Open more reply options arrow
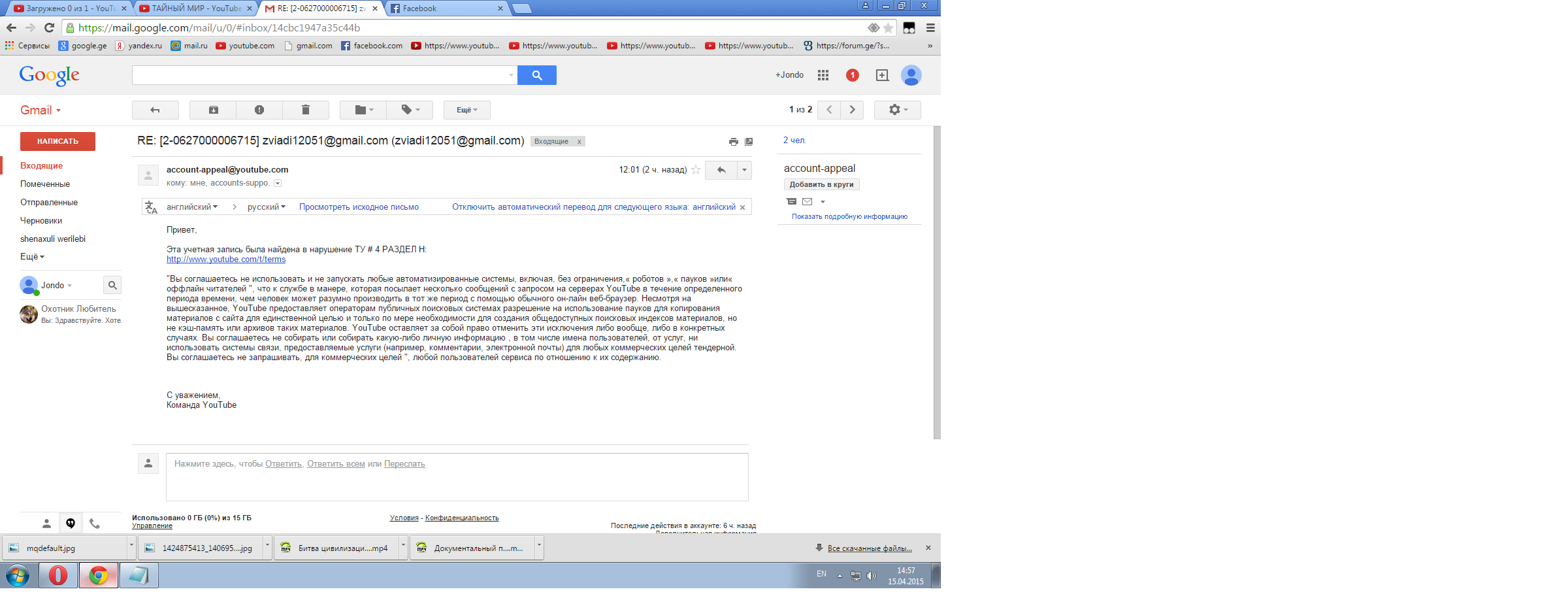Viewport: 1568px width, 600px height. (x=744, y=170)
